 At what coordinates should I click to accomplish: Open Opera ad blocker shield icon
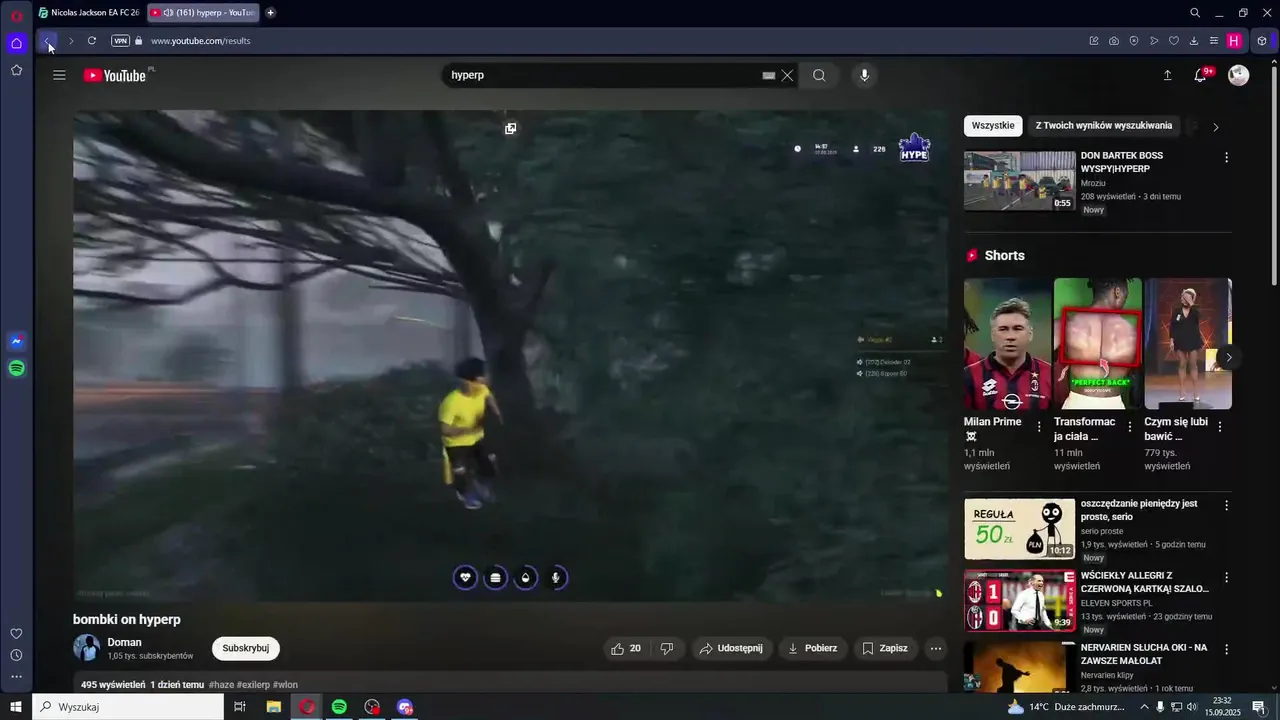click(1134, 41)
